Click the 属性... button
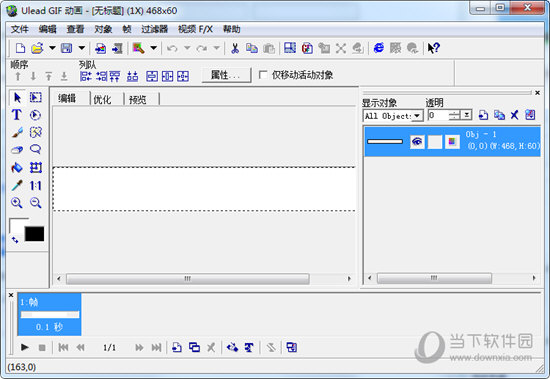The image size is (550, 379). pos(226,75)
